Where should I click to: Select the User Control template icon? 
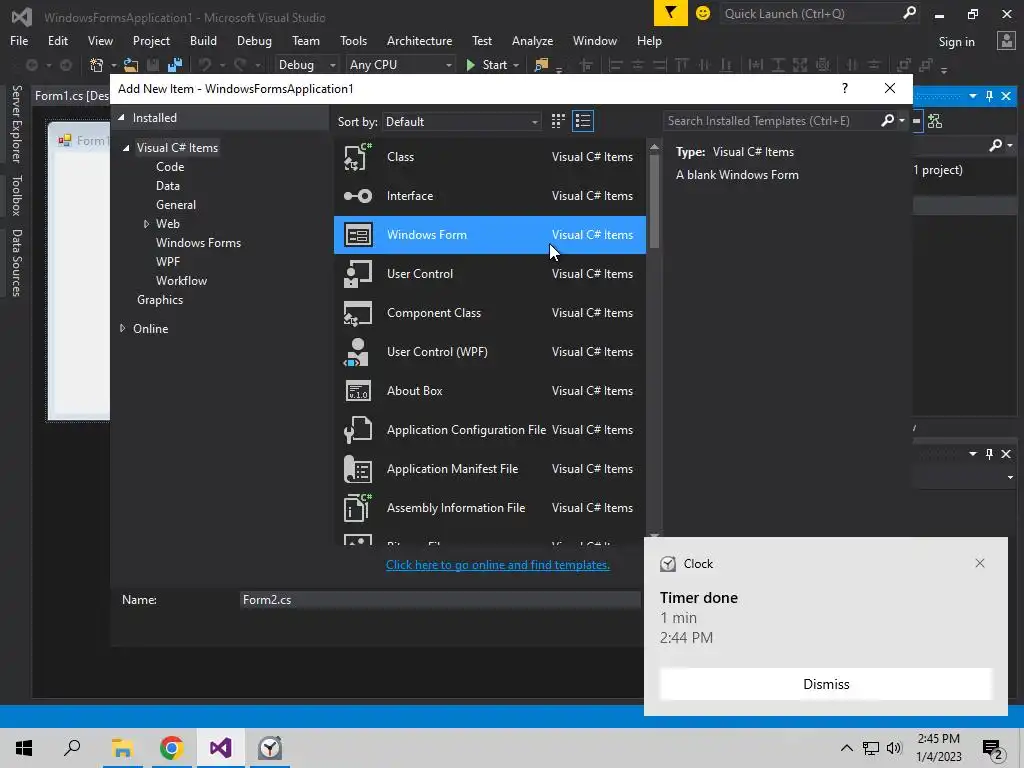(358, 274)
